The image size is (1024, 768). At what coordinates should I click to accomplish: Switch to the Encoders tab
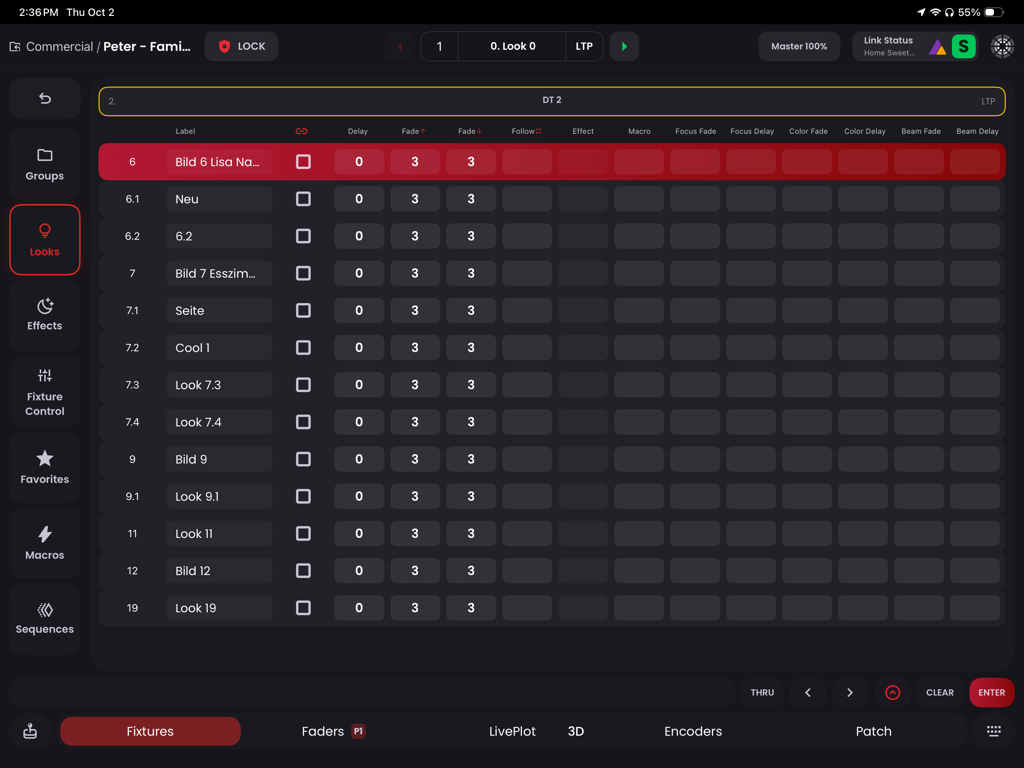693,731
